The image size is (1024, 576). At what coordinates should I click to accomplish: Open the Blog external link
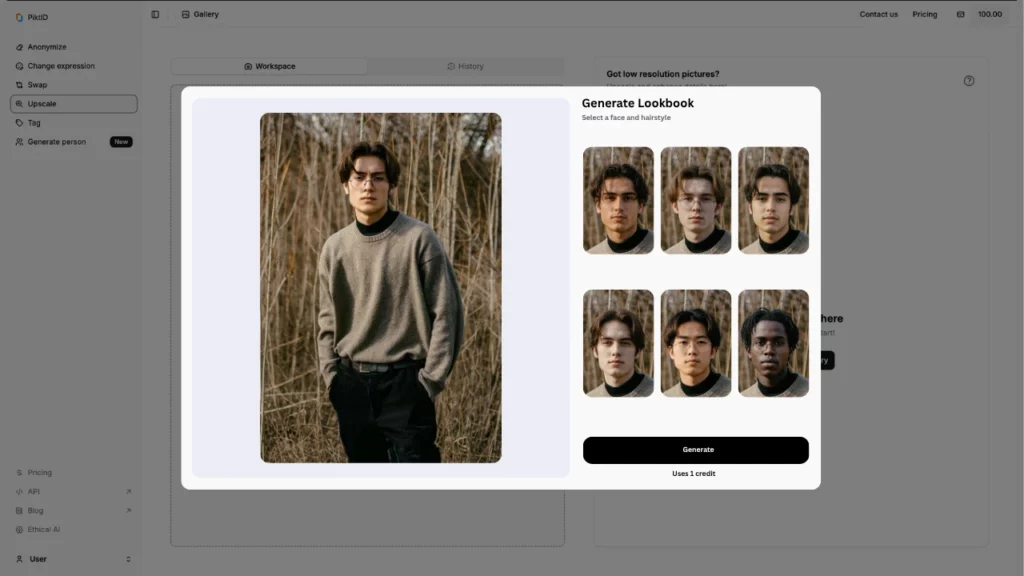36,510
